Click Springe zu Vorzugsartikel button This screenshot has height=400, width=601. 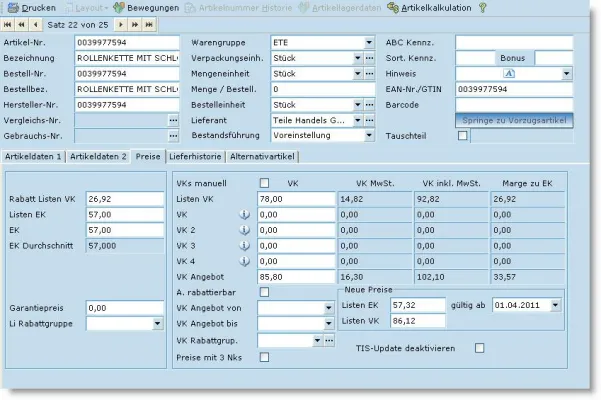[x=514, y=120]
